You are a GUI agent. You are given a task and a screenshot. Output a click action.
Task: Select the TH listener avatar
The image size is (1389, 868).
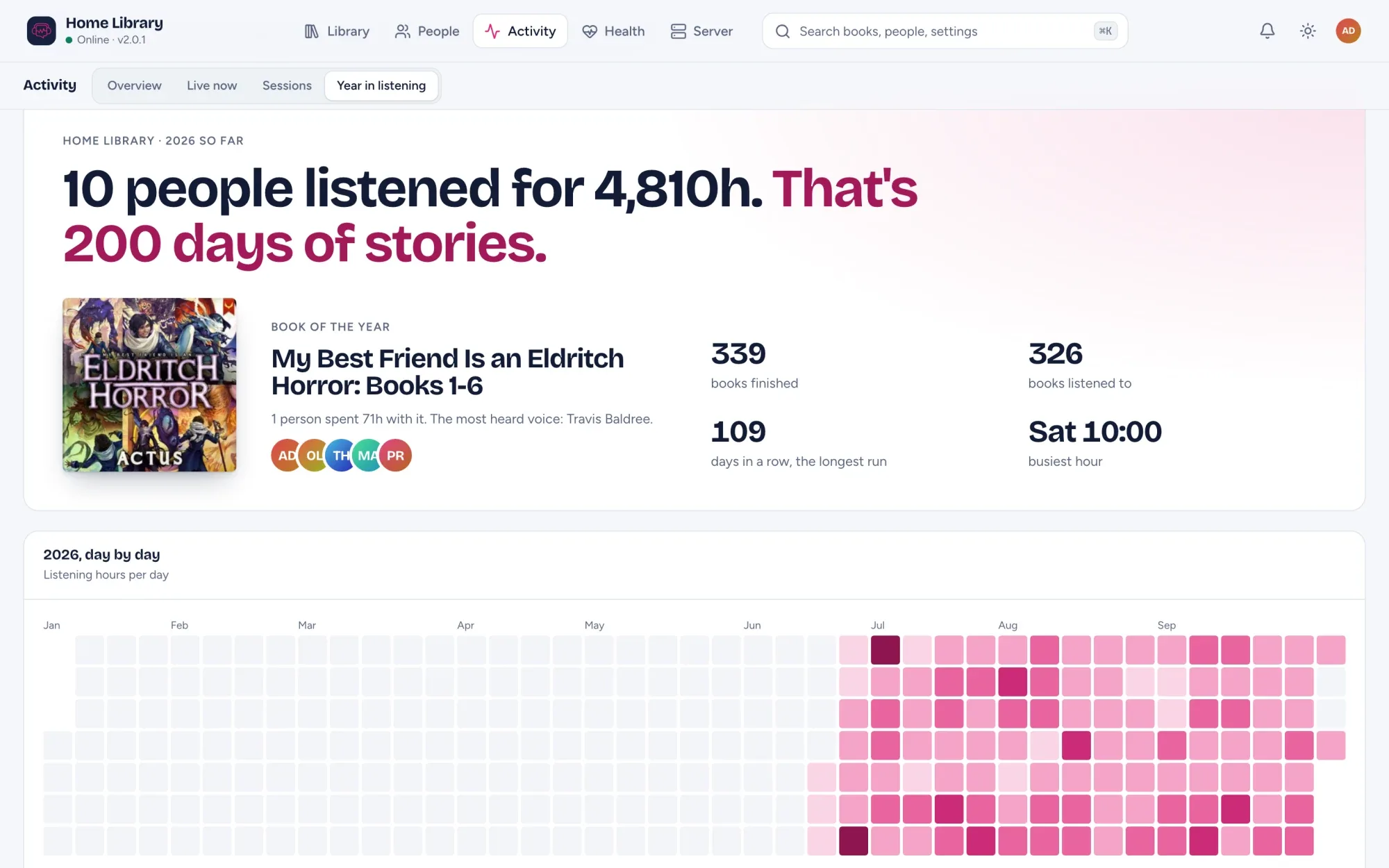click(341, 456)
